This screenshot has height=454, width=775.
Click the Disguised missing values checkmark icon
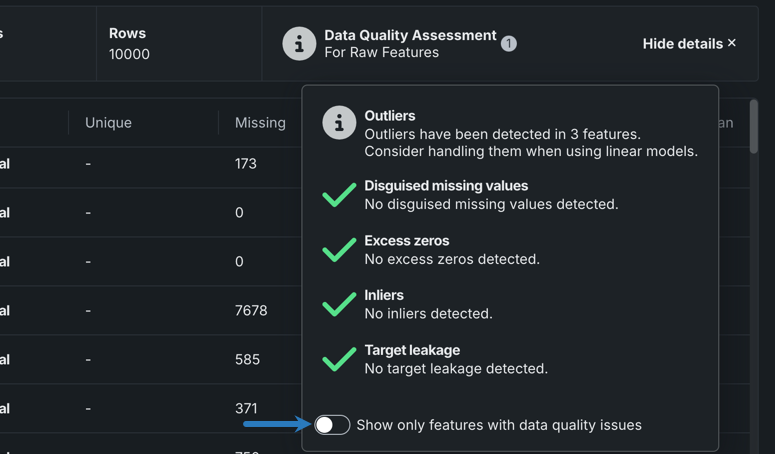339,194
